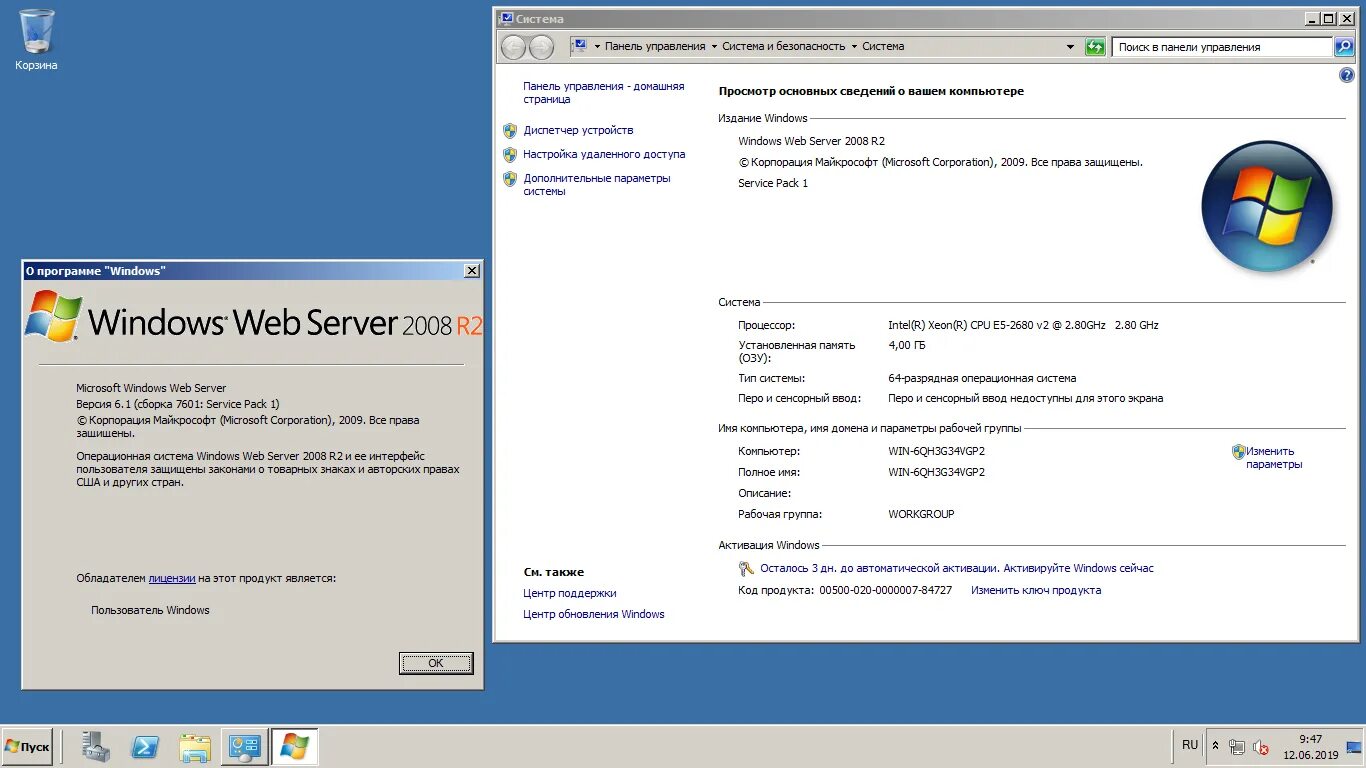Switch to Control Panel System taskbar button
The width and height of the screenshot is (1366, 768).
244,747
